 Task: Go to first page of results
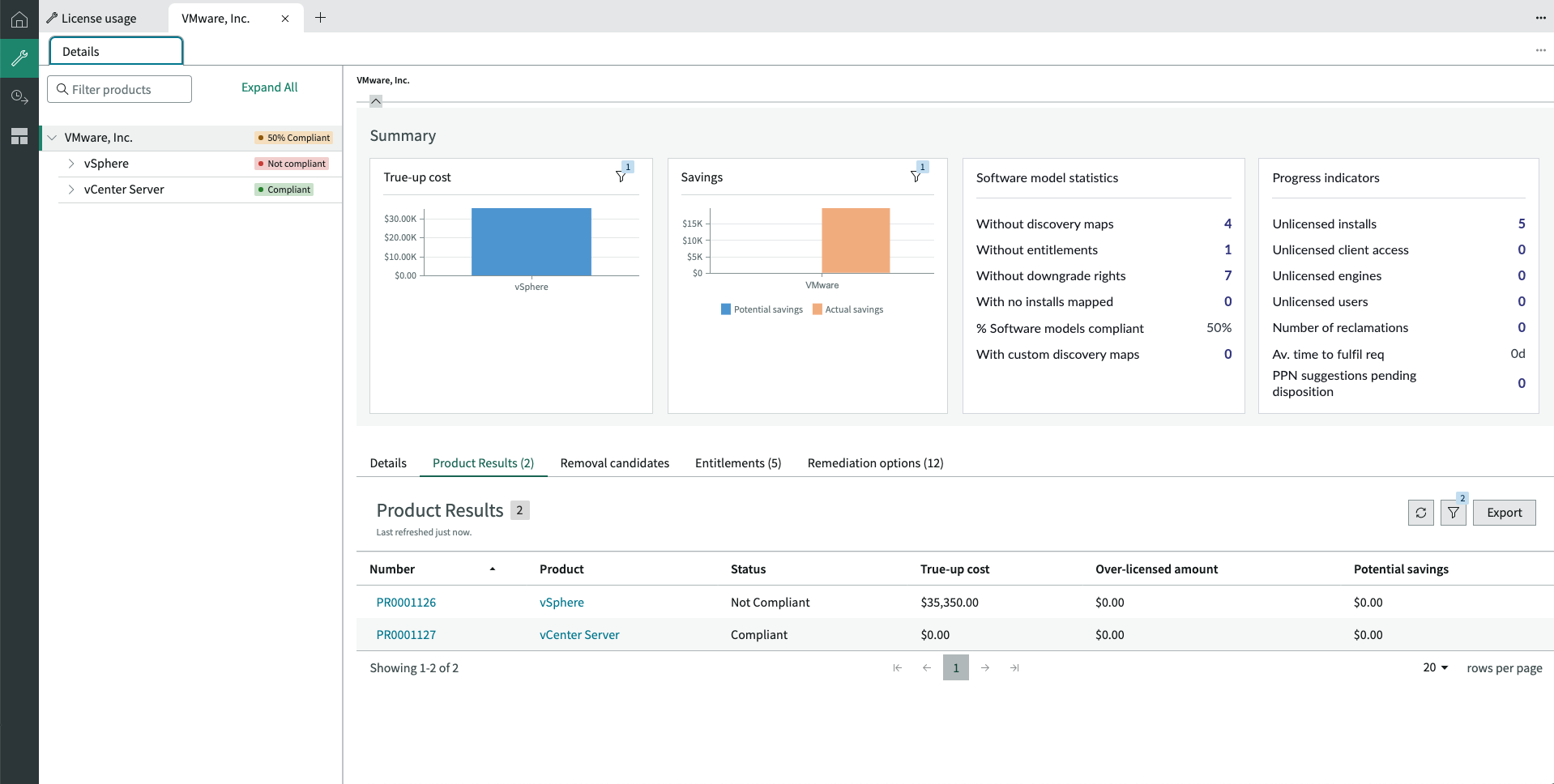(x=897, y=667)
